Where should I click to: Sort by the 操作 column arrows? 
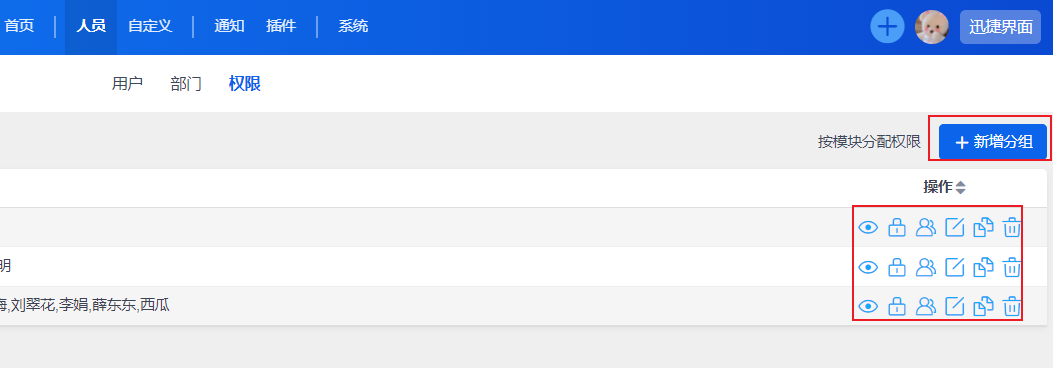tap(960, 187)
